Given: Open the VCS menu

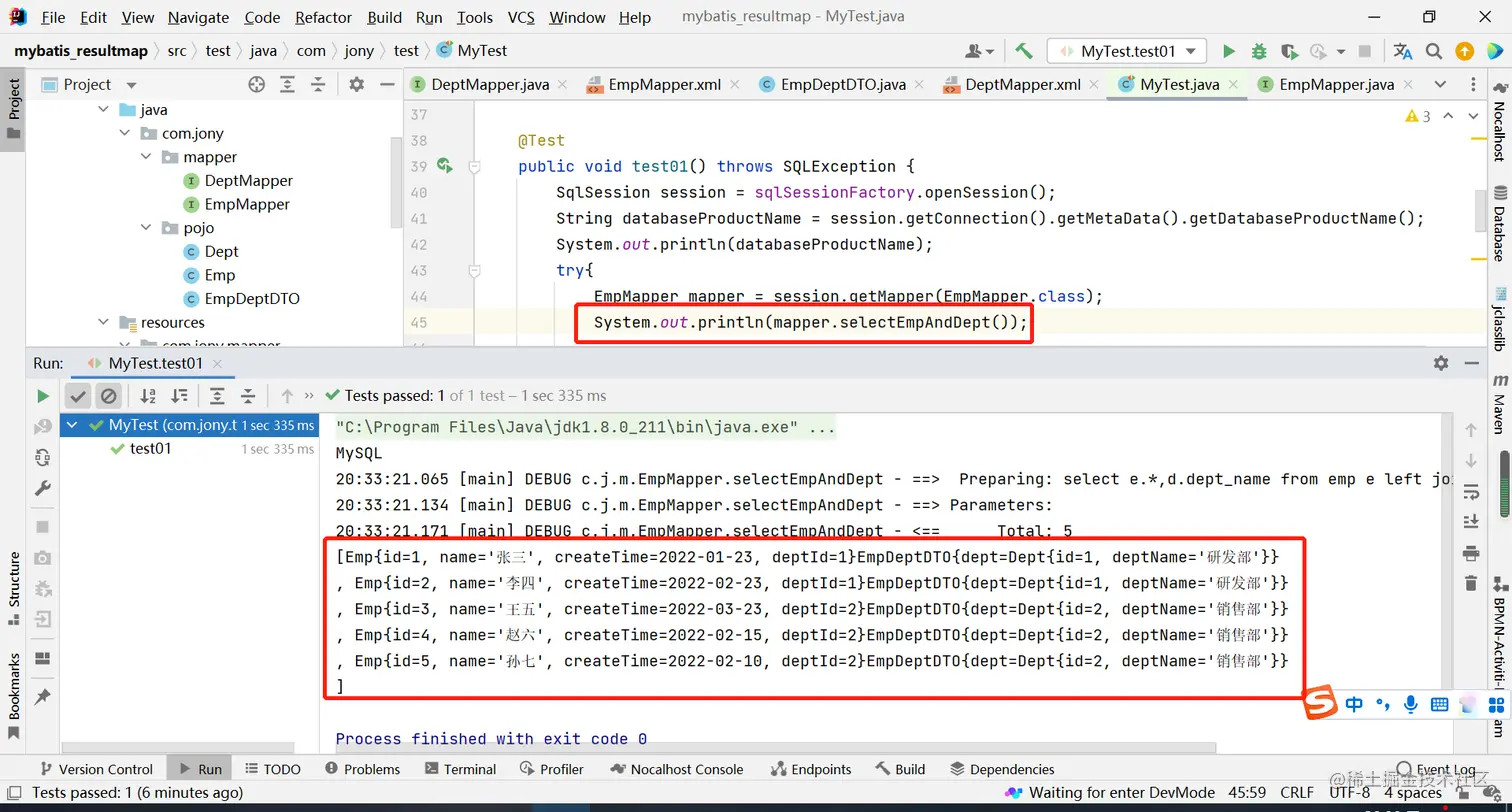Looking at the screenshot, I should point(521,17).
